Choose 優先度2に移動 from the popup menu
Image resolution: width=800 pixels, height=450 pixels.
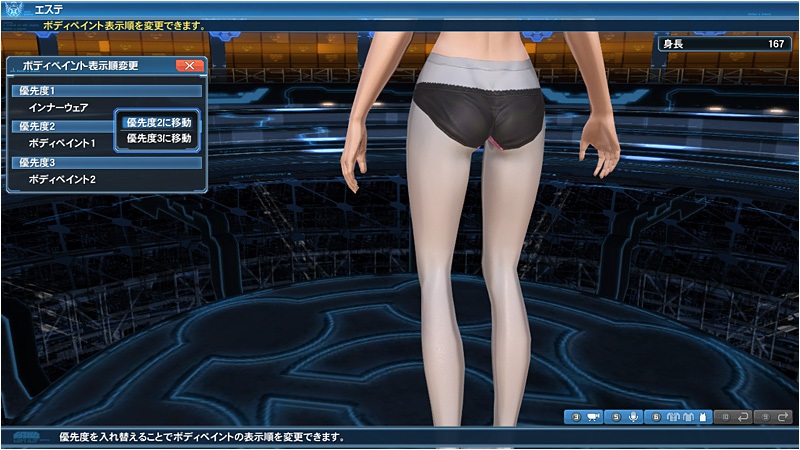[158, 122]
